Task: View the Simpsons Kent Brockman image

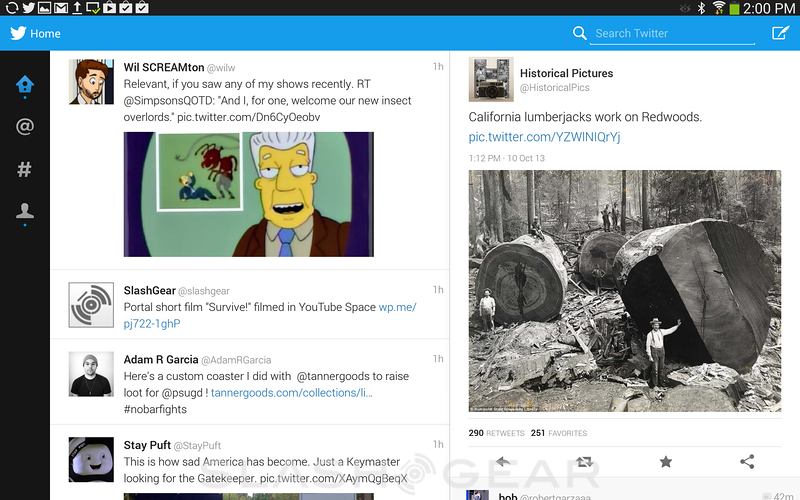Action: pos(248,194)
